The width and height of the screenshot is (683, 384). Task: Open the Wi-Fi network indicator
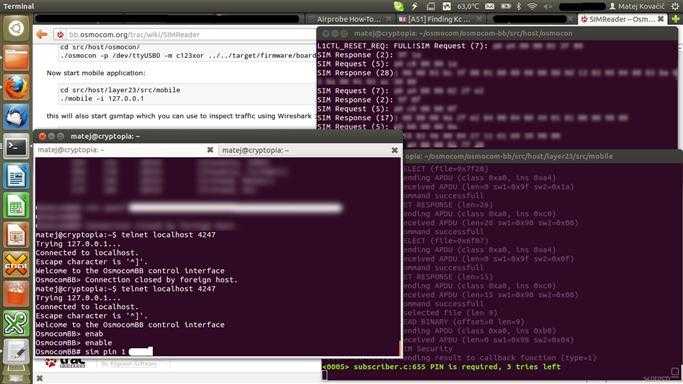pyautogui.click(x=532, y=6)
